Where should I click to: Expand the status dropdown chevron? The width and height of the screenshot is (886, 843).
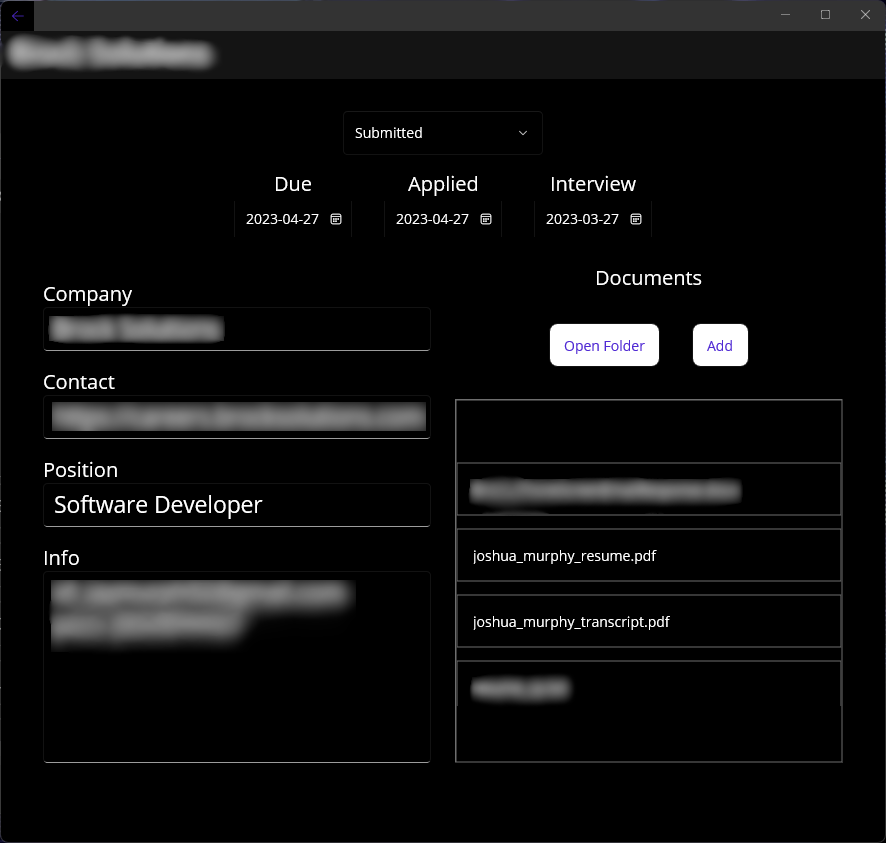click(522, 132)
